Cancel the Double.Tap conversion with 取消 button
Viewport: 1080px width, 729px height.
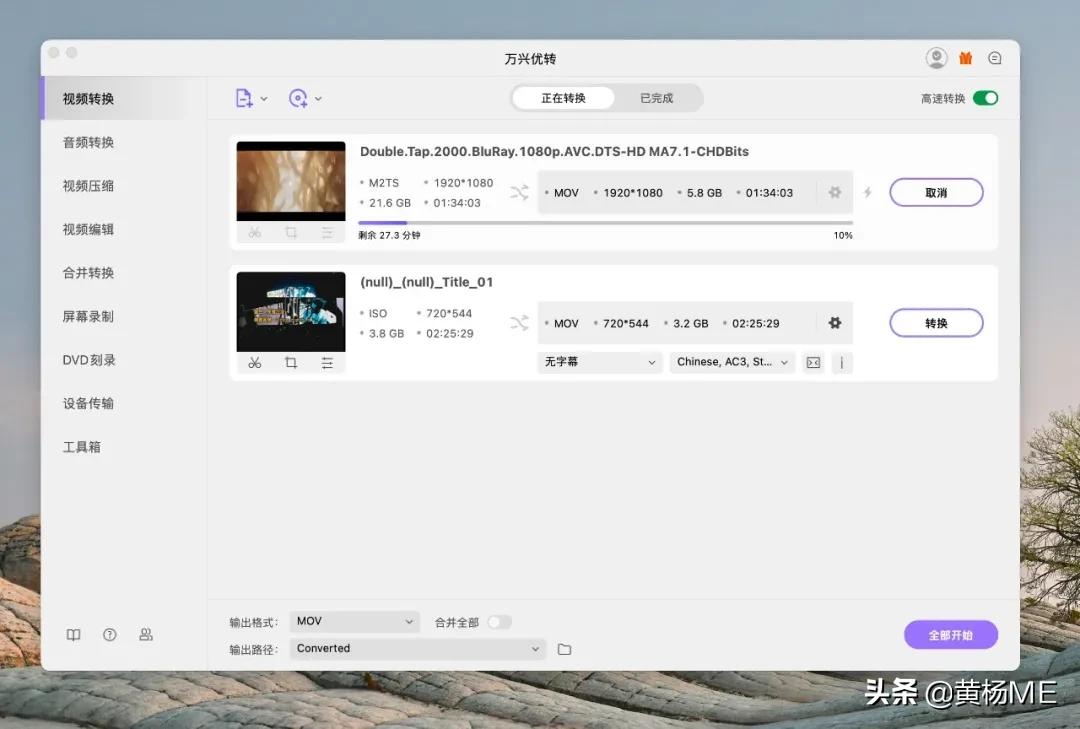click(936, 192)
